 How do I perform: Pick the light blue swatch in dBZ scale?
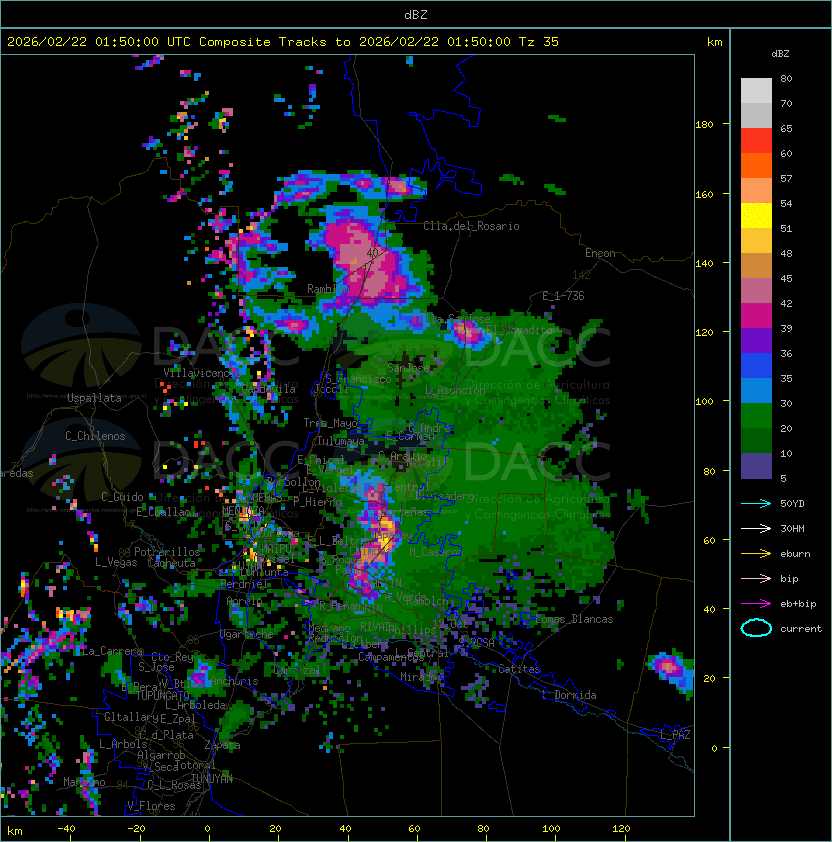click(x=756, y=390)
